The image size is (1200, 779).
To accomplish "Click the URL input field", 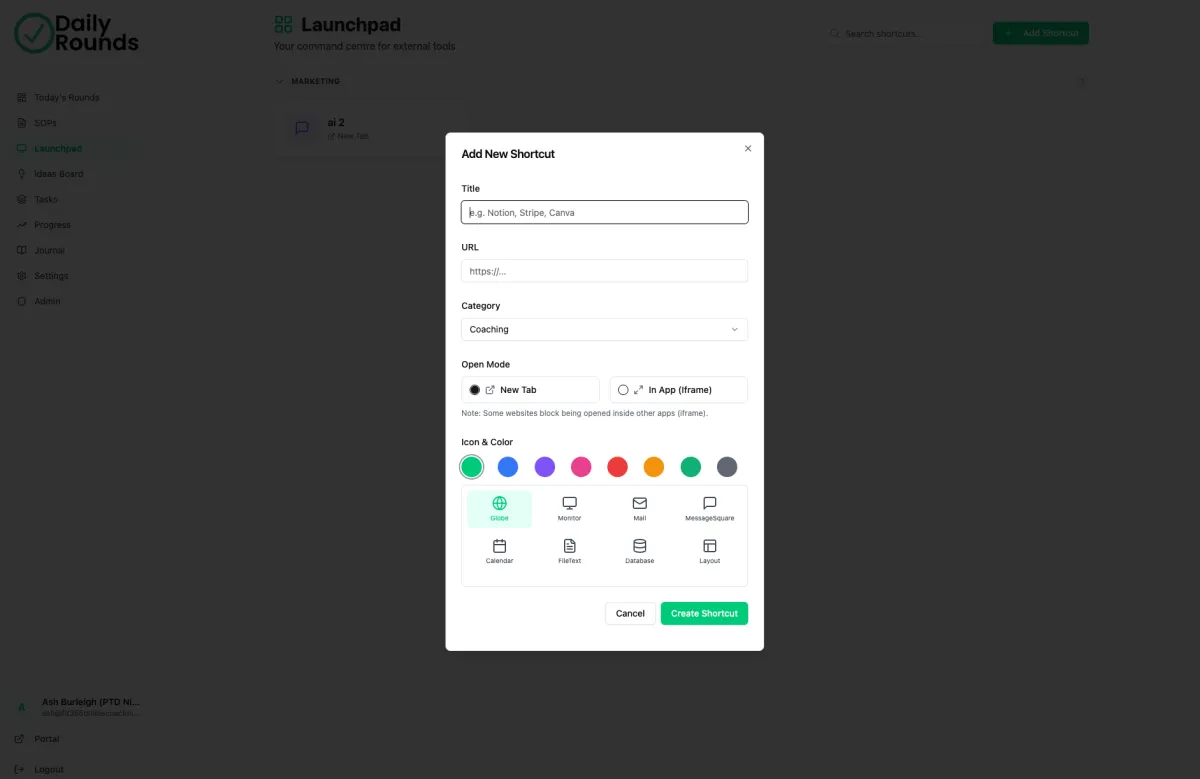I will click(x=604, y=271).
